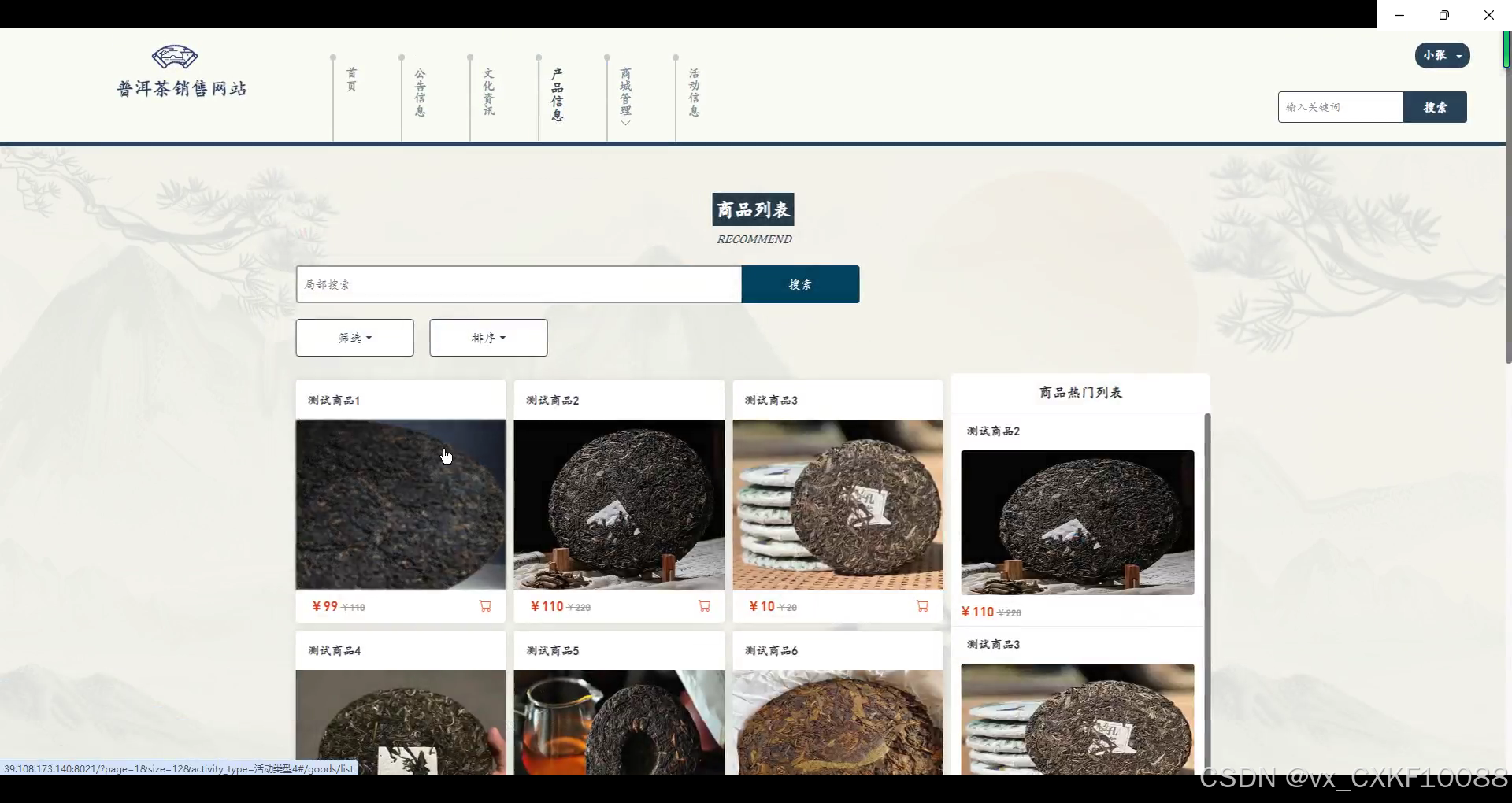Open 测试商品3 image in hot list
The width and height of the screenshot is (1512, 803).
(1077, 720)
